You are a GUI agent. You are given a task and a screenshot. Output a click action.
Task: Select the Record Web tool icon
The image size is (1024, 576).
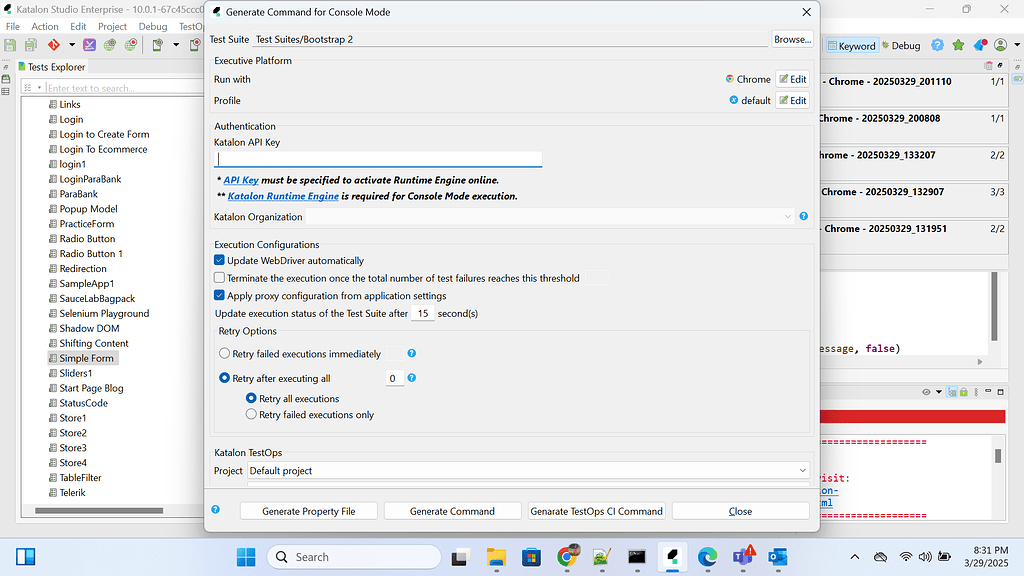click(x=129, y=45)
